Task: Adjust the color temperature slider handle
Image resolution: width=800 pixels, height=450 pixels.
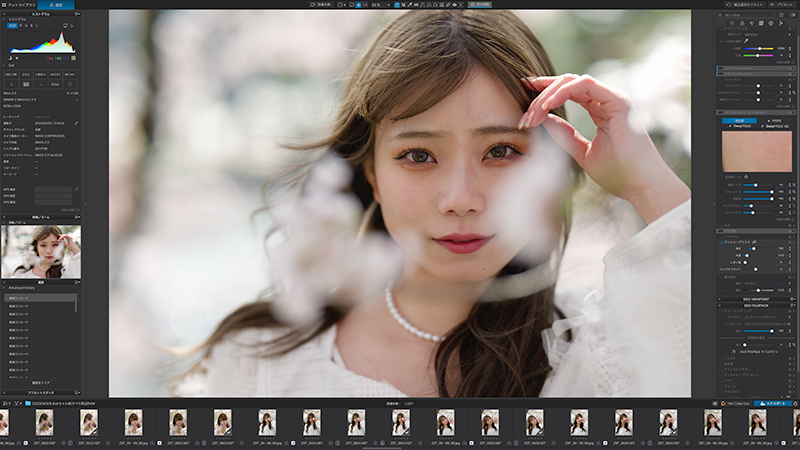Action: coord(760,48)
